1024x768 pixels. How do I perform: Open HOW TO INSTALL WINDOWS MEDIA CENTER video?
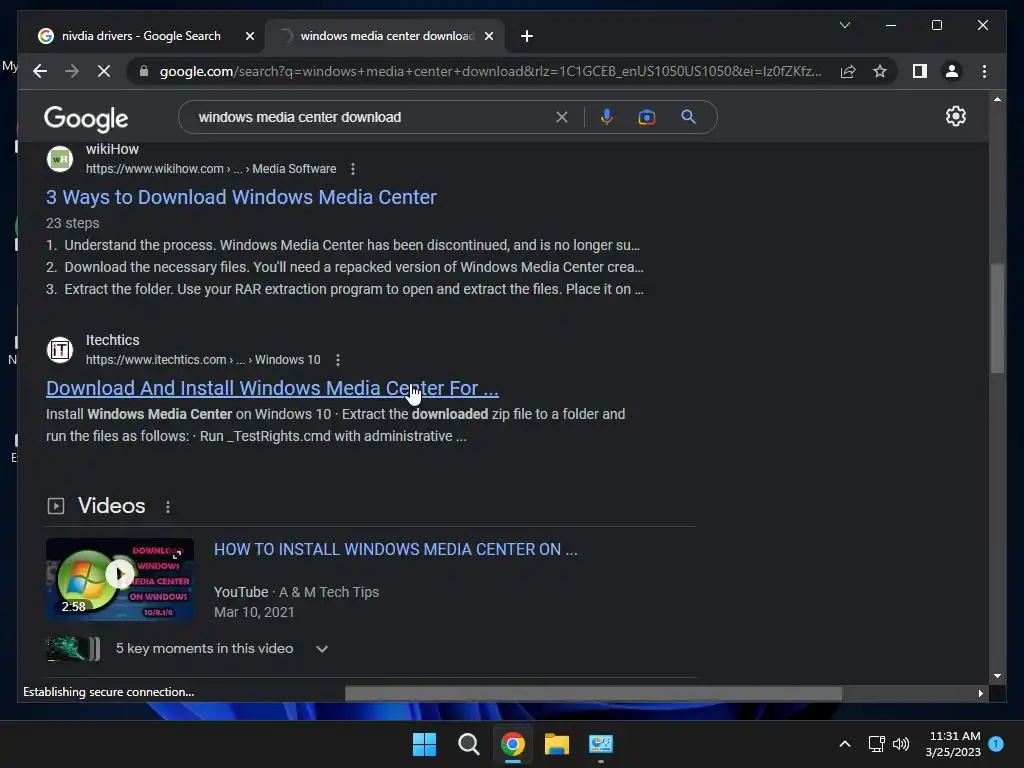click(x=396, y=549)
